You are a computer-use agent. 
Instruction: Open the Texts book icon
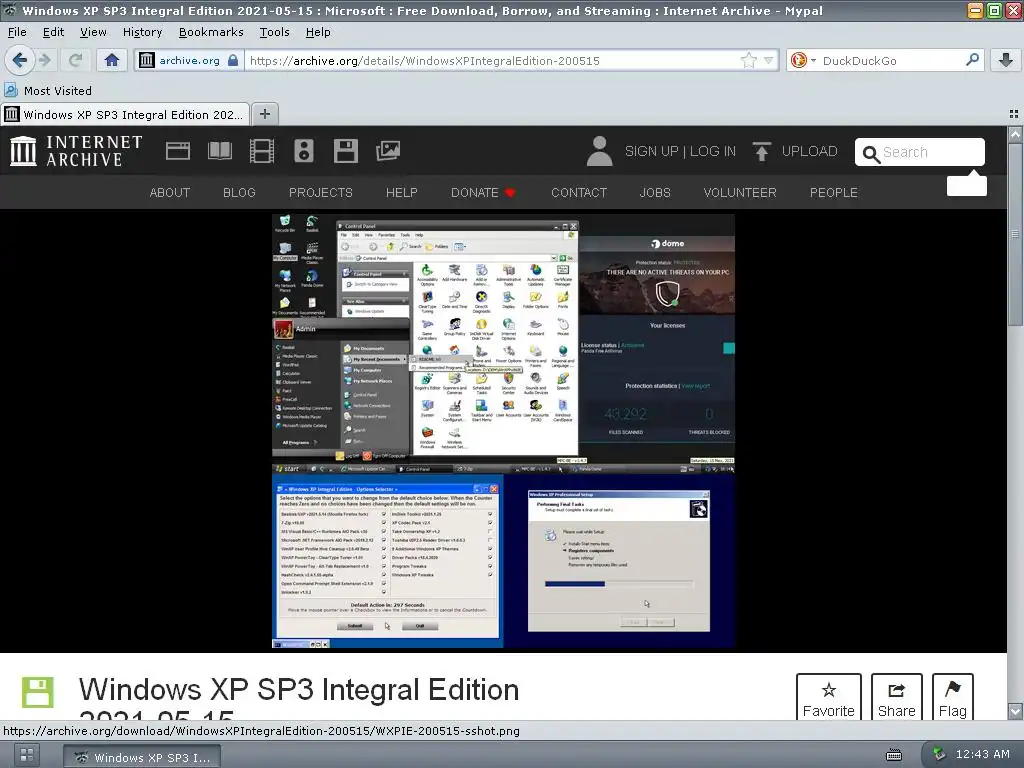click(x=219, y=151)
